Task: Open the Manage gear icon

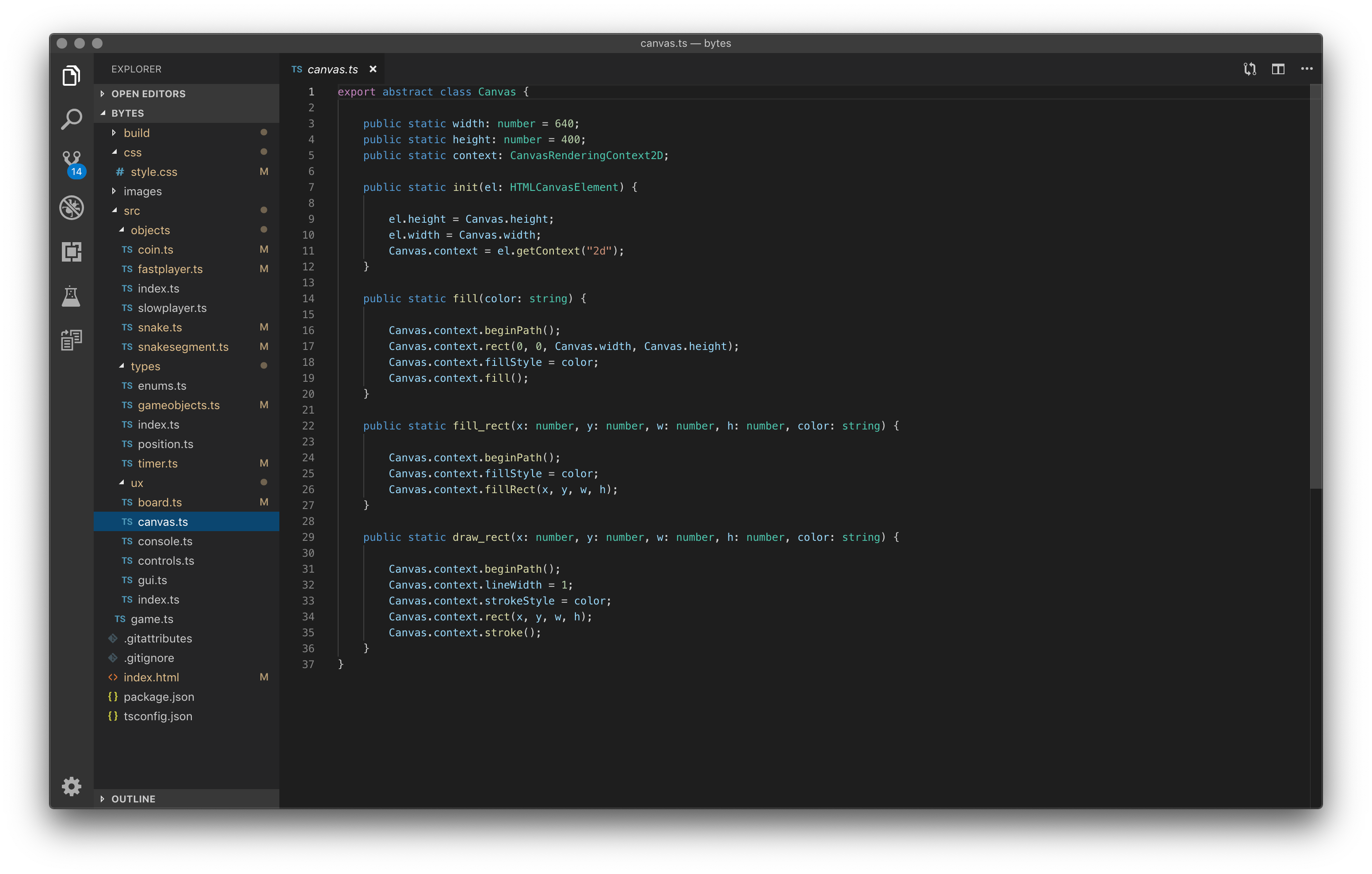Action: click(71, 786)
